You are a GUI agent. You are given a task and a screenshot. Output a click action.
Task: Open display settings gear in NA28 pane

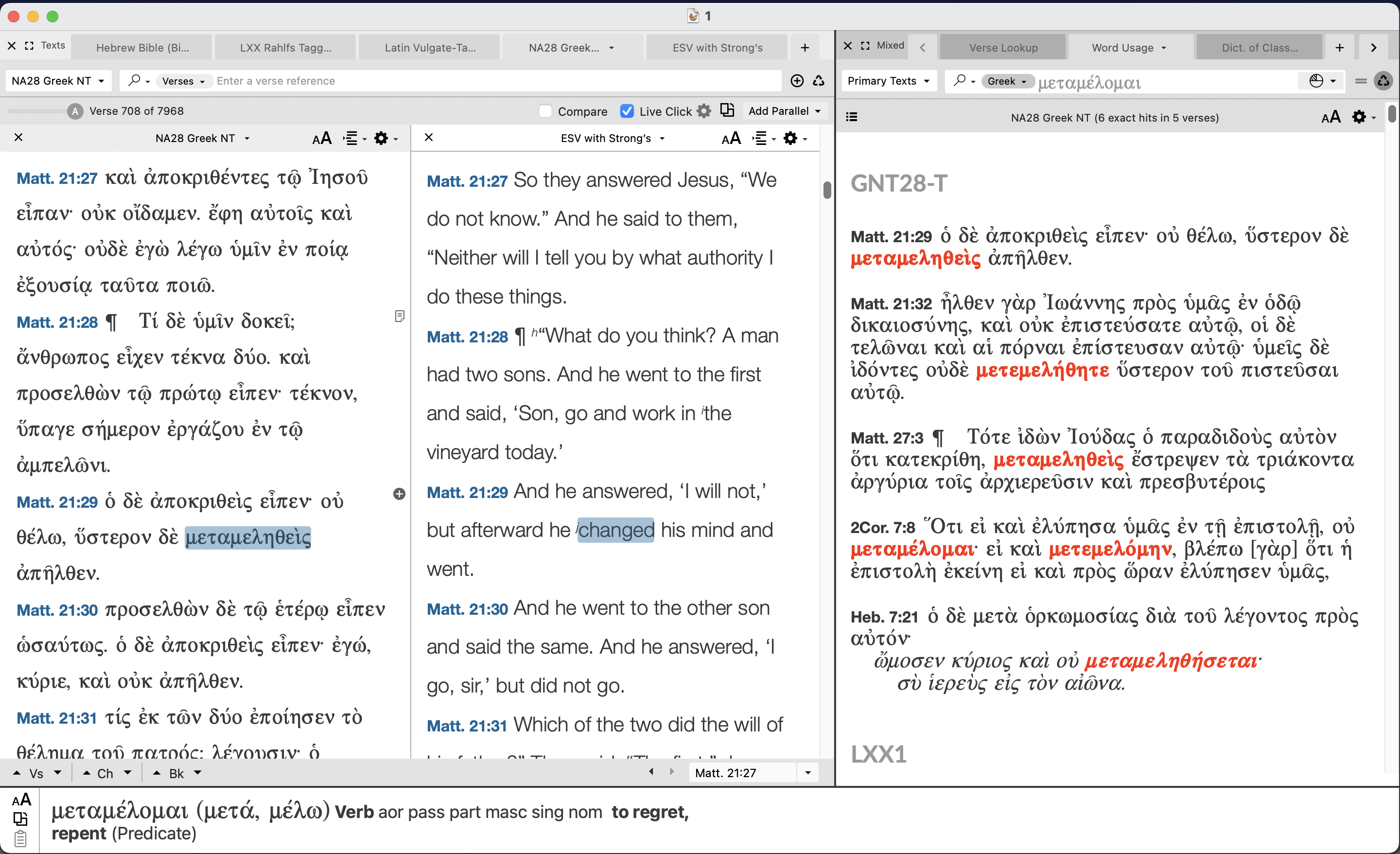pyautogui.click(x=381, y=138)
